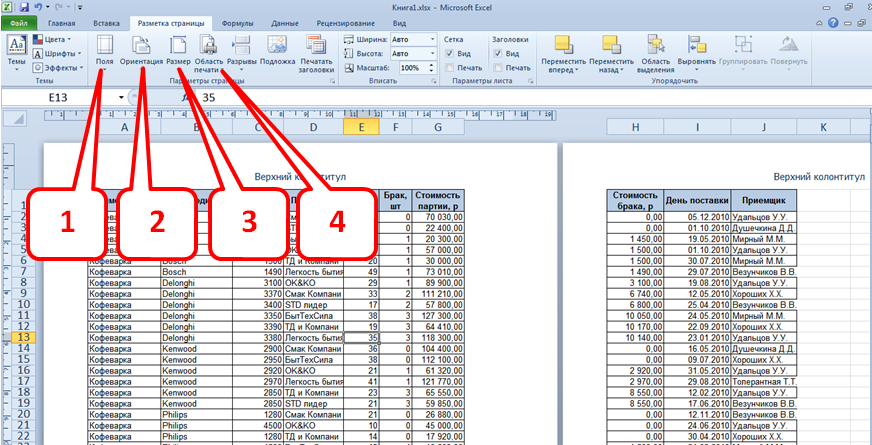Switch to the Формулы tab

pyautogui.click(x=237, y=20)
